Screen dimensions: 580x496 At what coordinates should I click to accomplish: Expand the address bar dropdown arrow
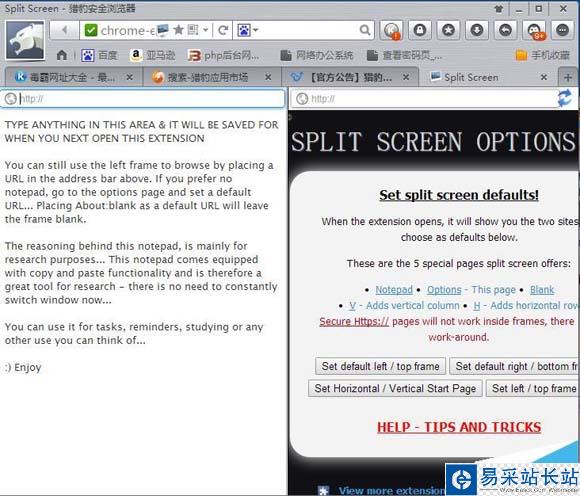pos(205,30)
